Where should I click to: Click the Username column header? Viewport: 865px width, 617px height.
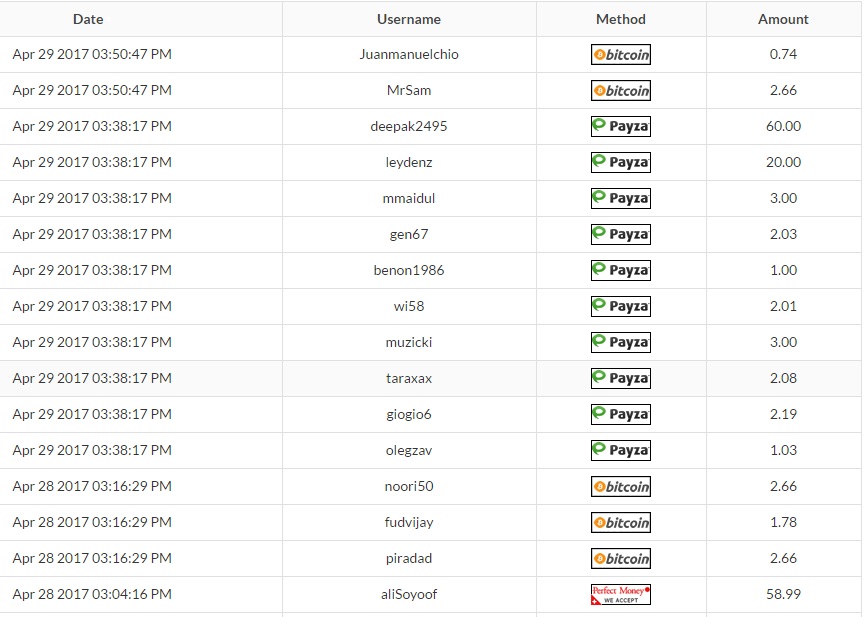pos(409,19)
